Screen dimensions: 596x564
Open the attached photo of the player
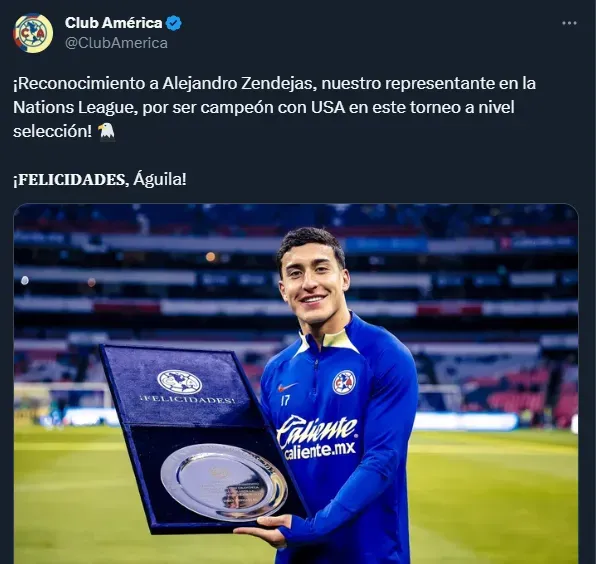296,384
